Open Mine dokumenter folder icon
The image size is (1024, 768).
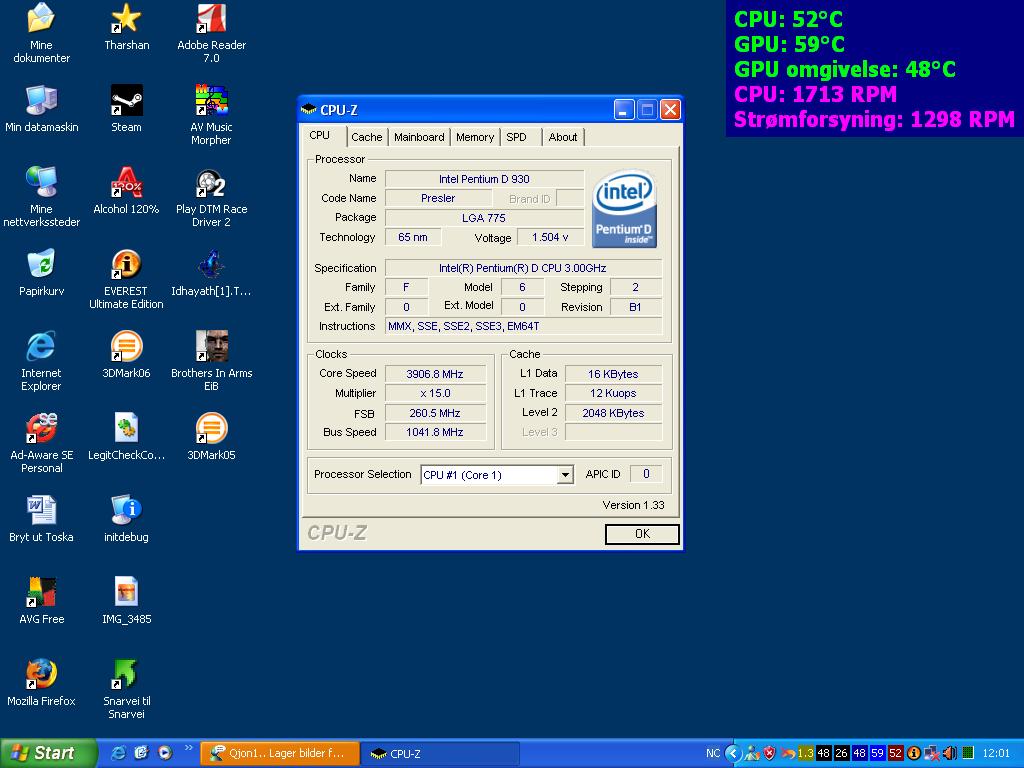pyautogui.click(x=41, y=18)
